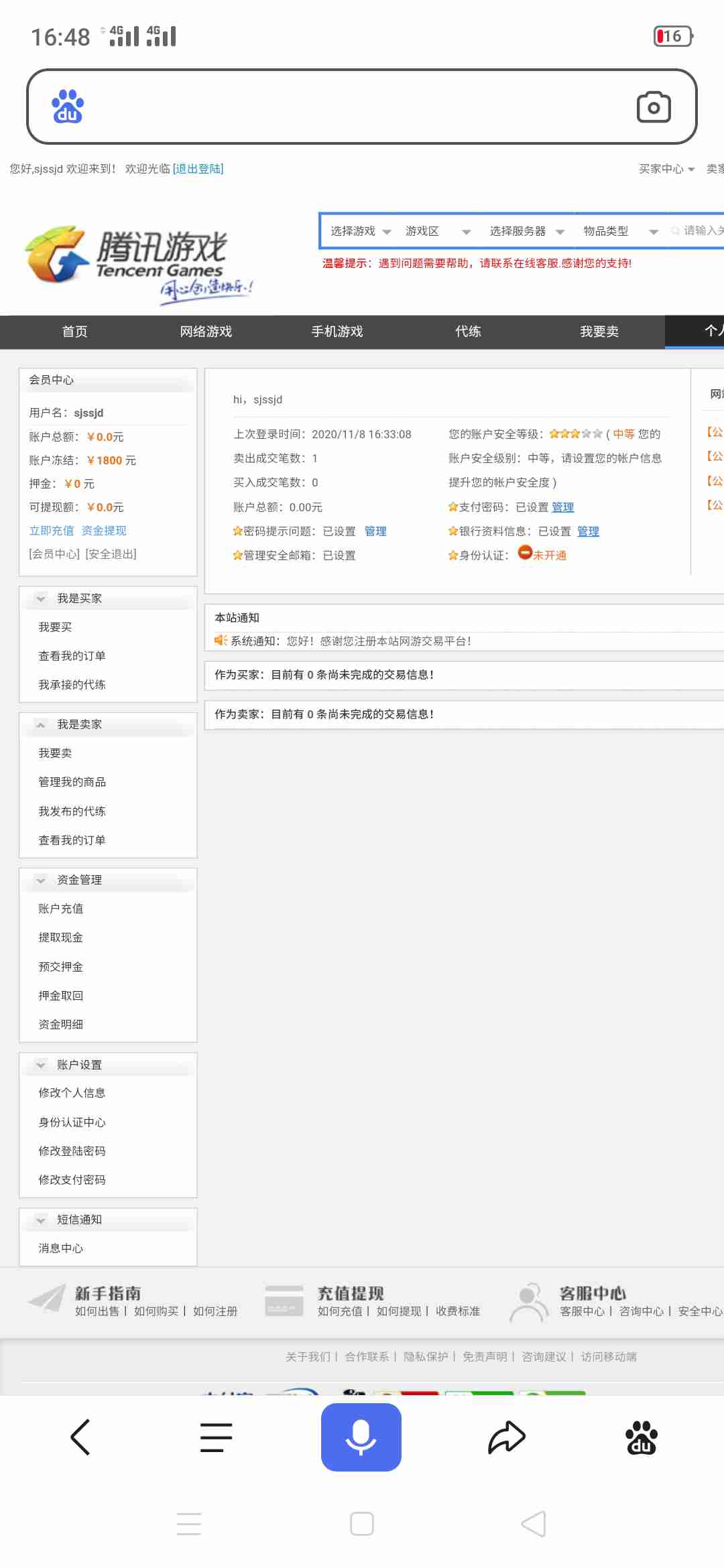
Task: Click 管理 link beside 密码提示问题
Action: click(375, 531)
